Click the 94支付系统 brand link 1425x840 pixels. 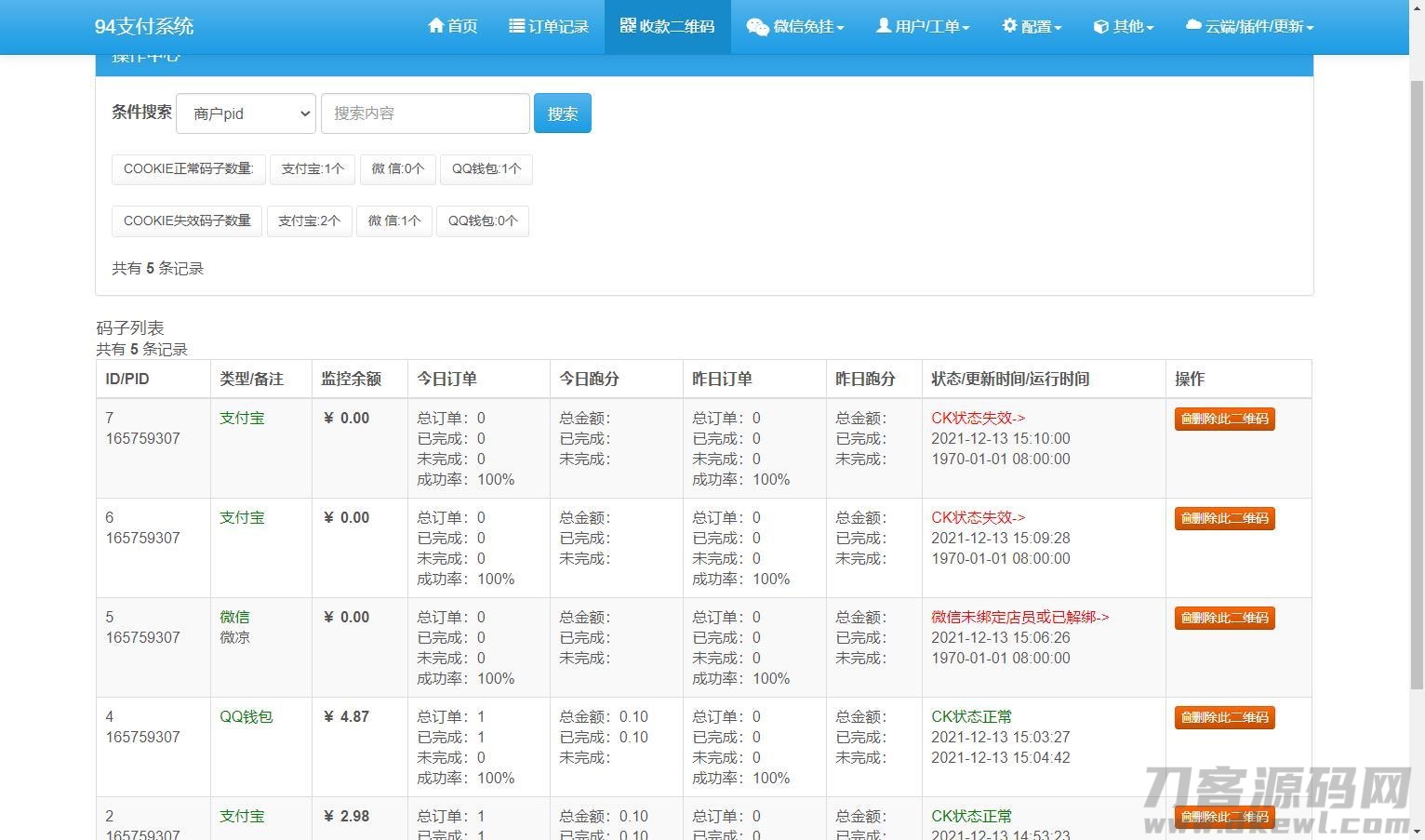[144, 26]
